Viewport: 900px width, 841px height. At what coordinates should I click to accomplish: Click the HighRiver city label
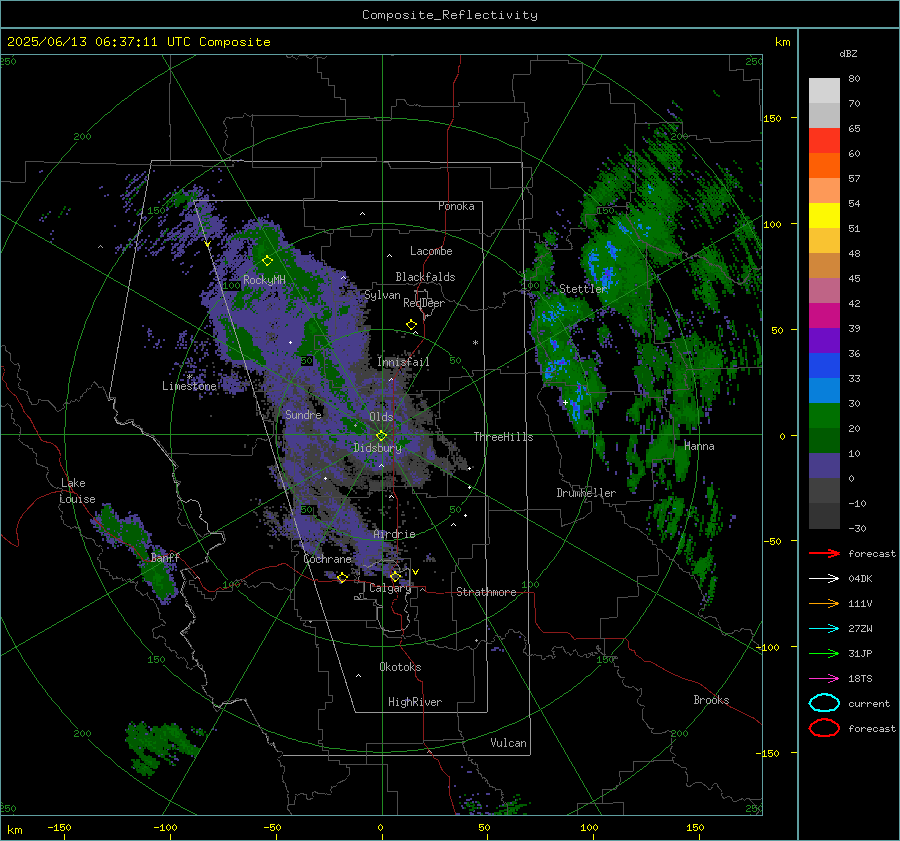pos(415,702)
